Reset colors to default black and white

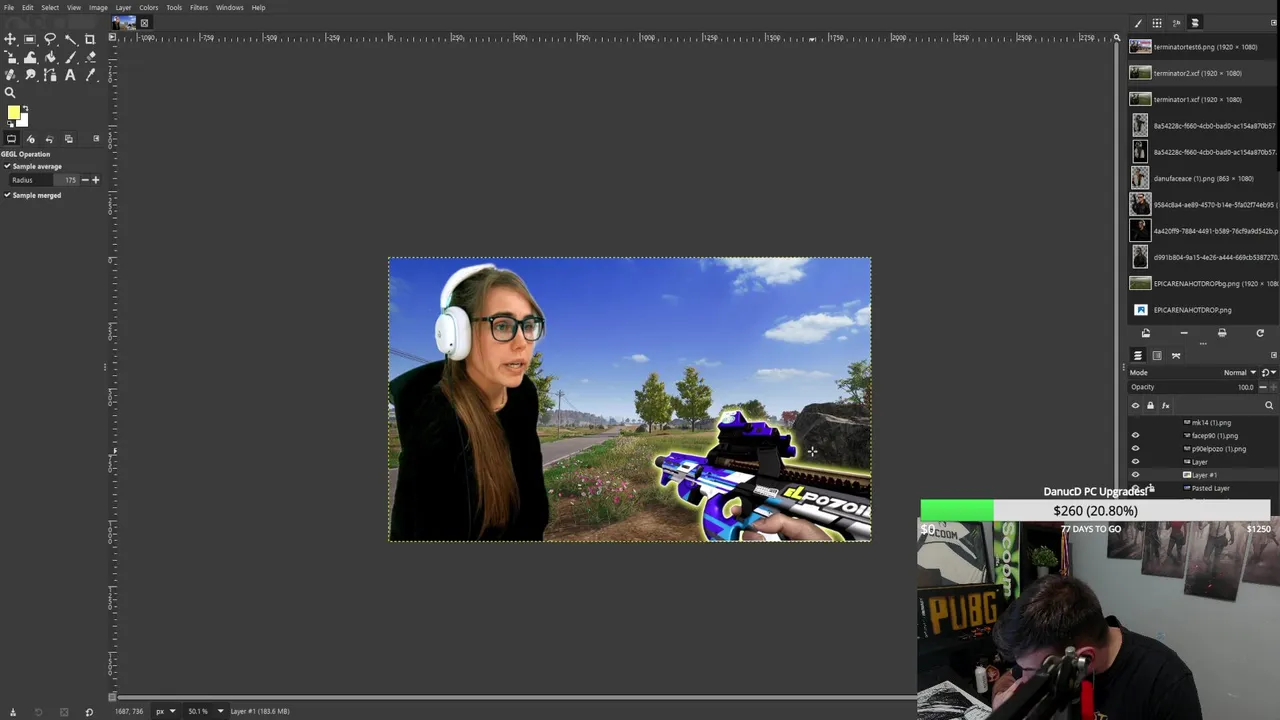(10, 123)
